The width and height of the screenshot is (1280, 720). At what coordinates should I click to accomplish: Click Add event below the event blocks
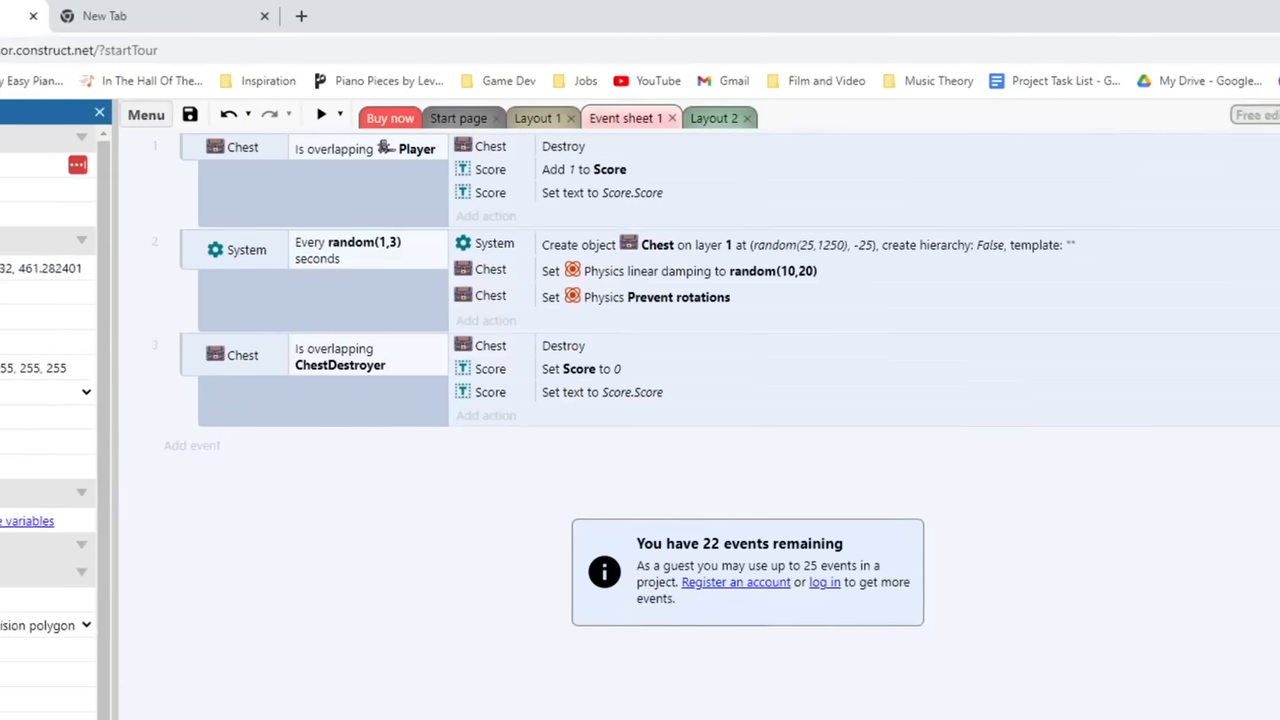coord(192,445)
